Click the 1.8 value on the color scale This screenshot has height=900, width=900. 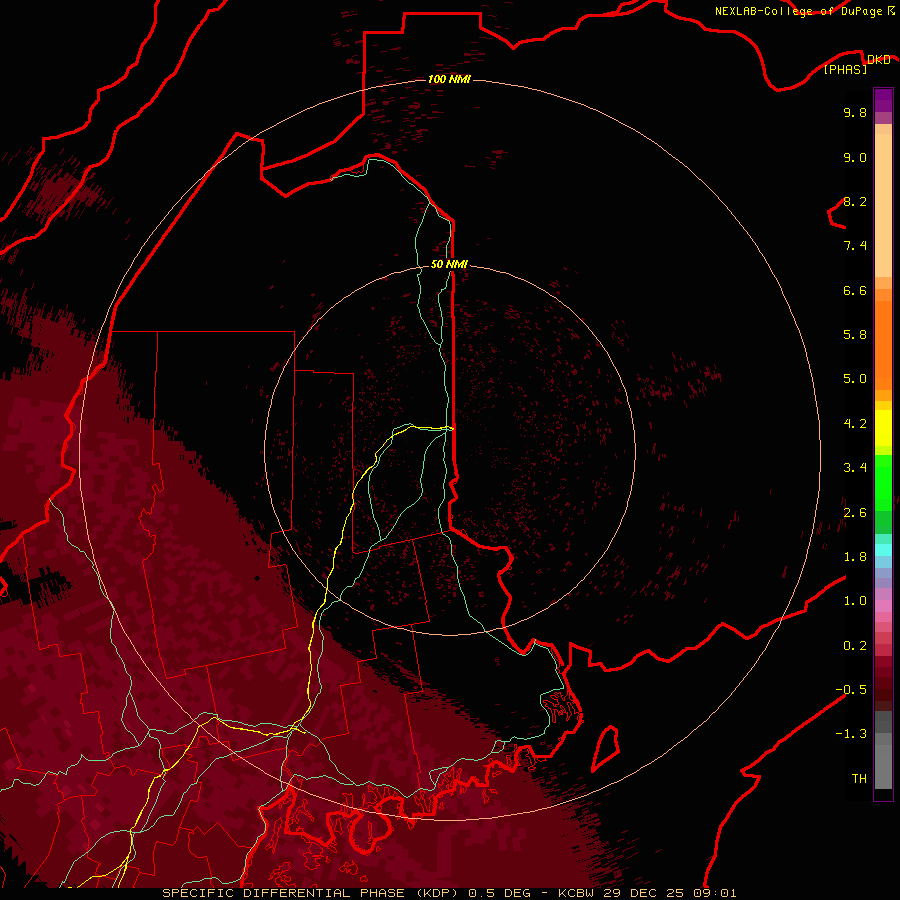[855, 557]
